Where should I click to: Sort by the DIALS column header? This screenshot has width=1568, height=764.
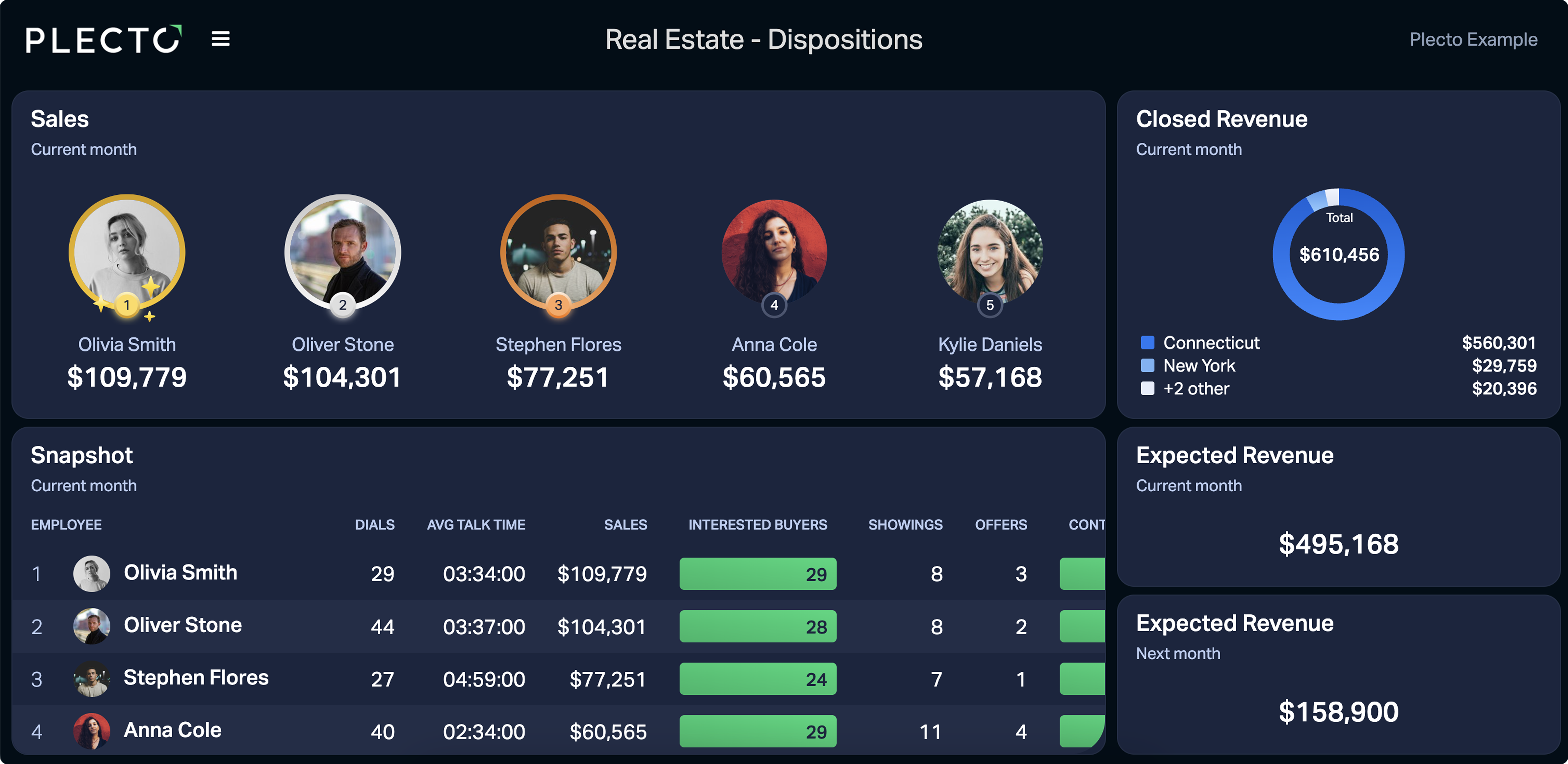(374, 524)
